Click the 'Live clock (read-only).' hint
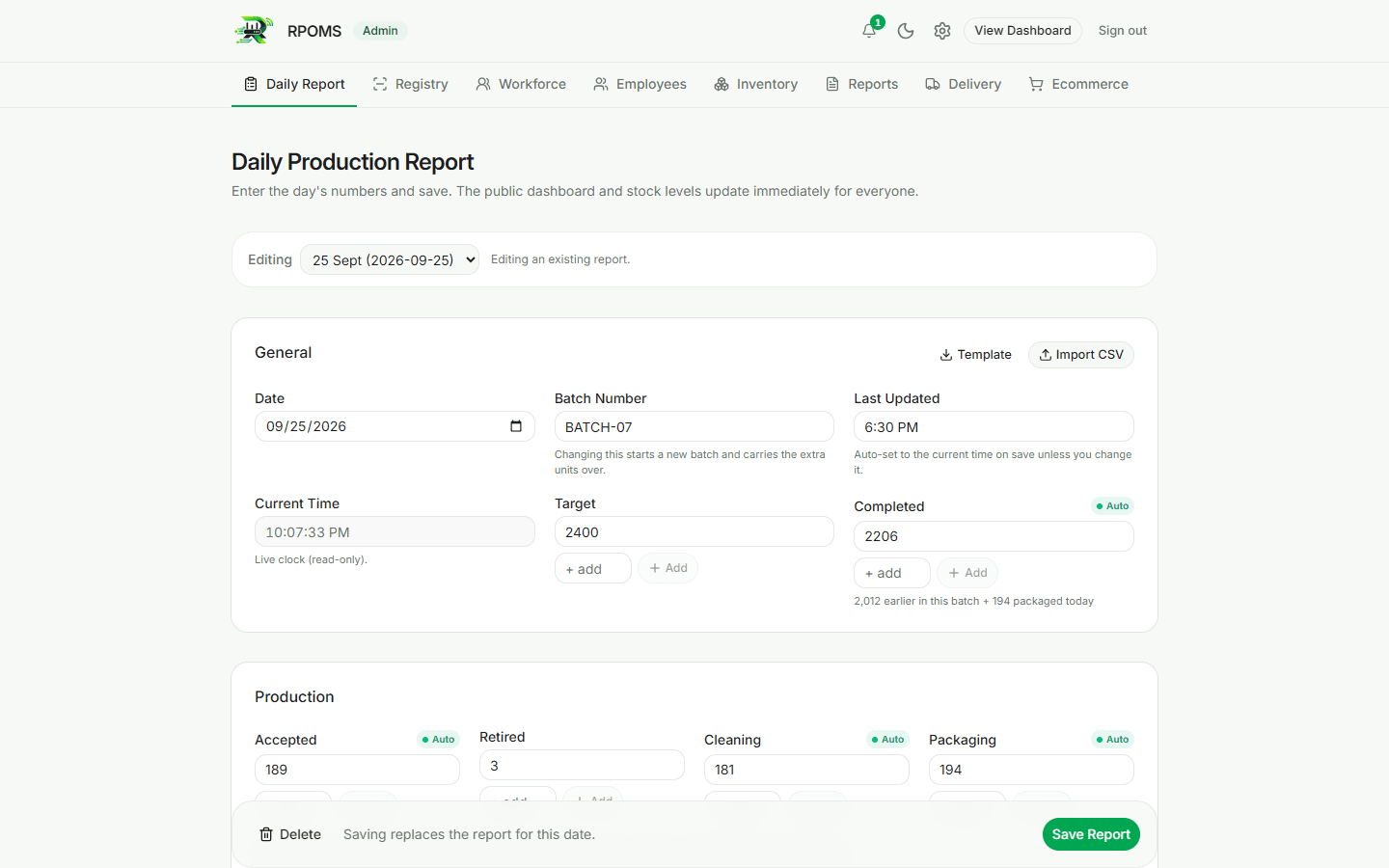The image size is (1389, 868). point(311,559)
